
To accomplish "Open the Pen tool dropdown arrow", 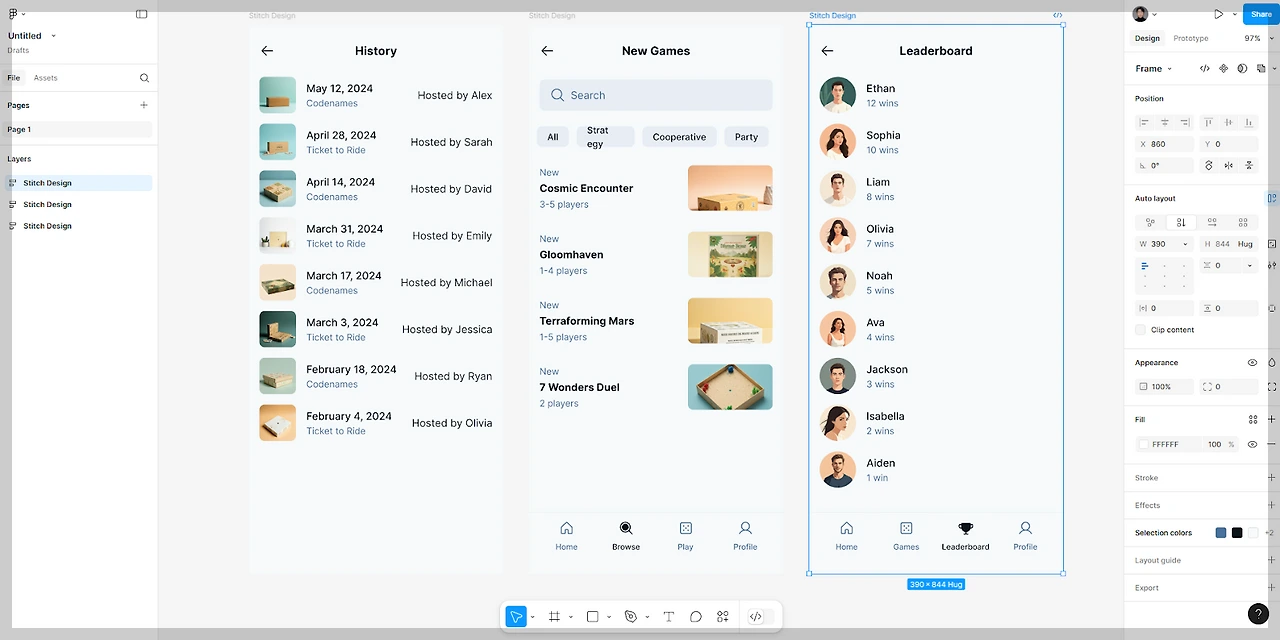I will pyautogui.click(x=647, y=617).
